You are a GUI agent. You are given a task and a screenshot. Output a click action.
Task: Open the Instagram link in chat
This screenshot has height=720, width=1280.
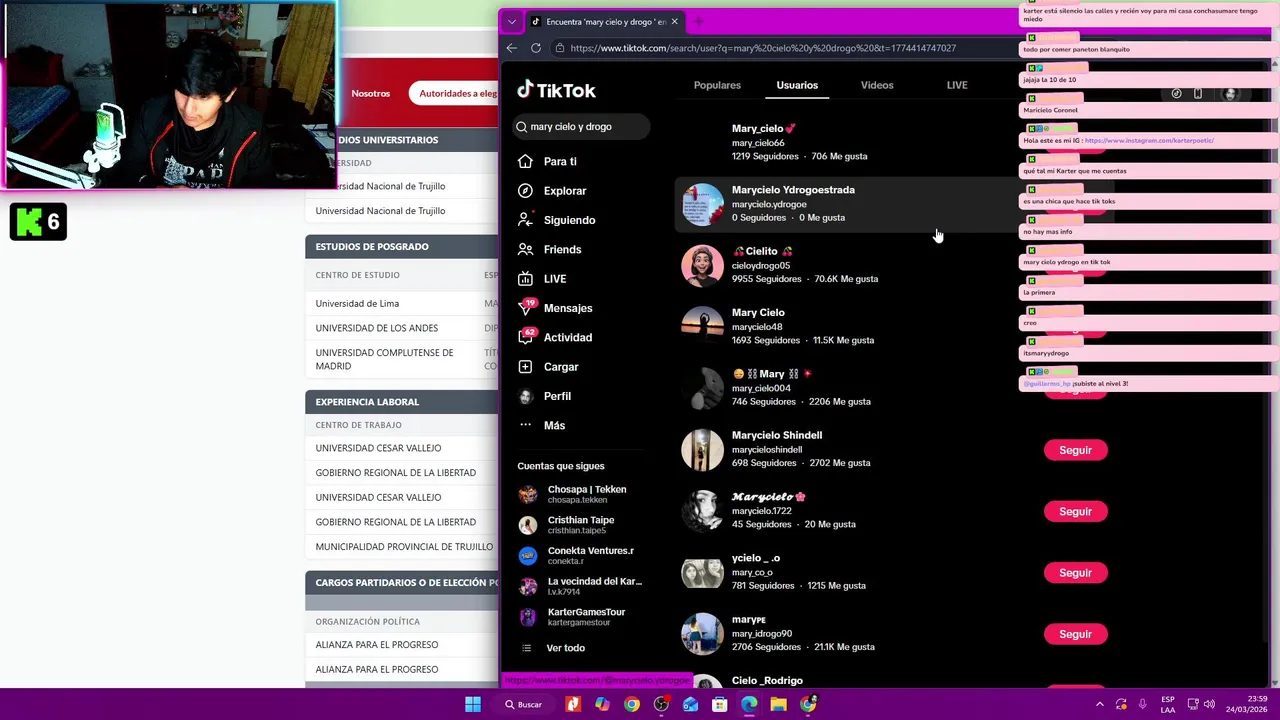[1149, 141]
